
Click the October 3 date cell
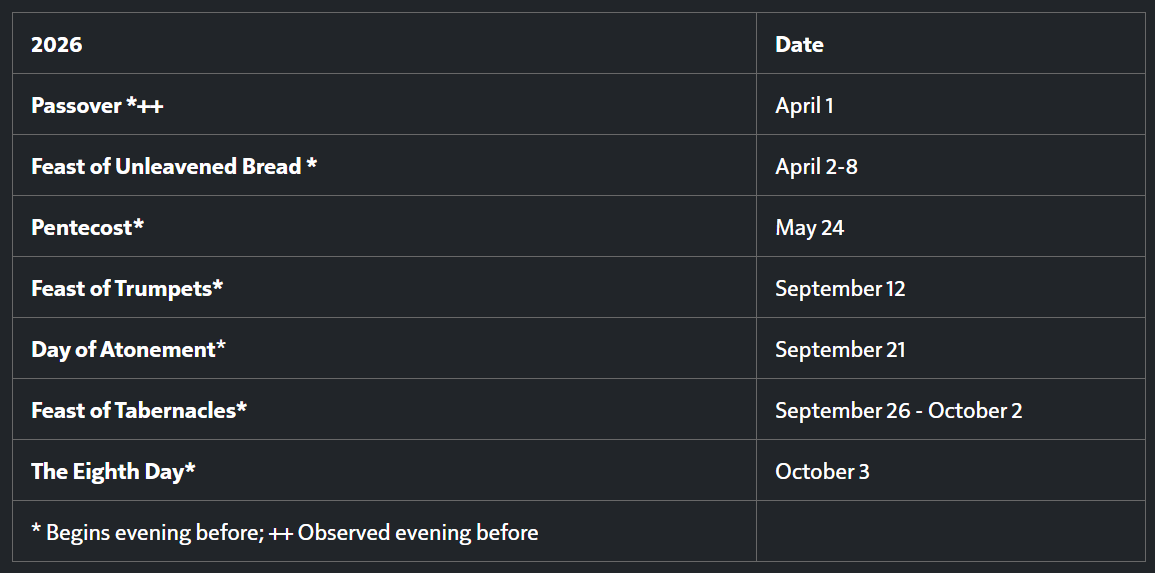[822, 471]
